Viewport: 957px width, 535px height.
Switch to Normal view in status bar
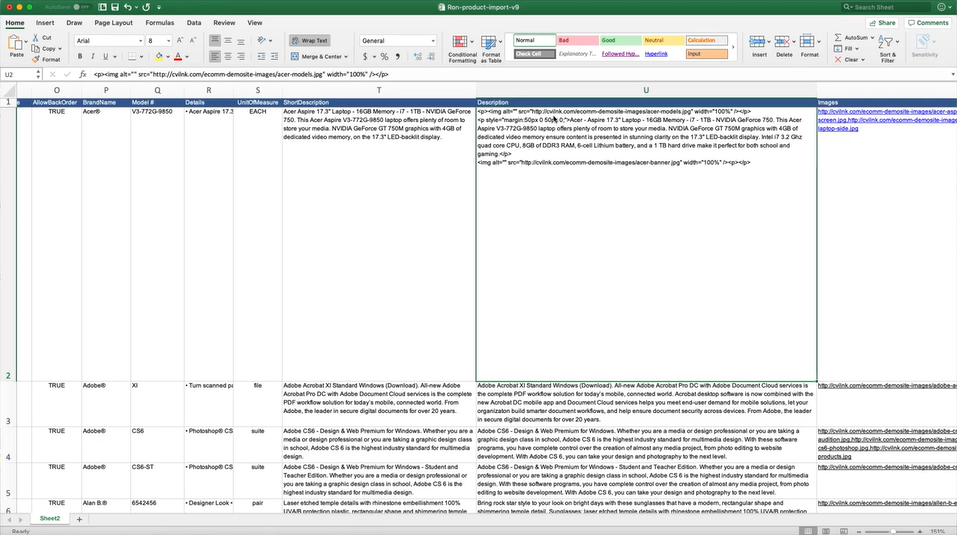point(809,531)
